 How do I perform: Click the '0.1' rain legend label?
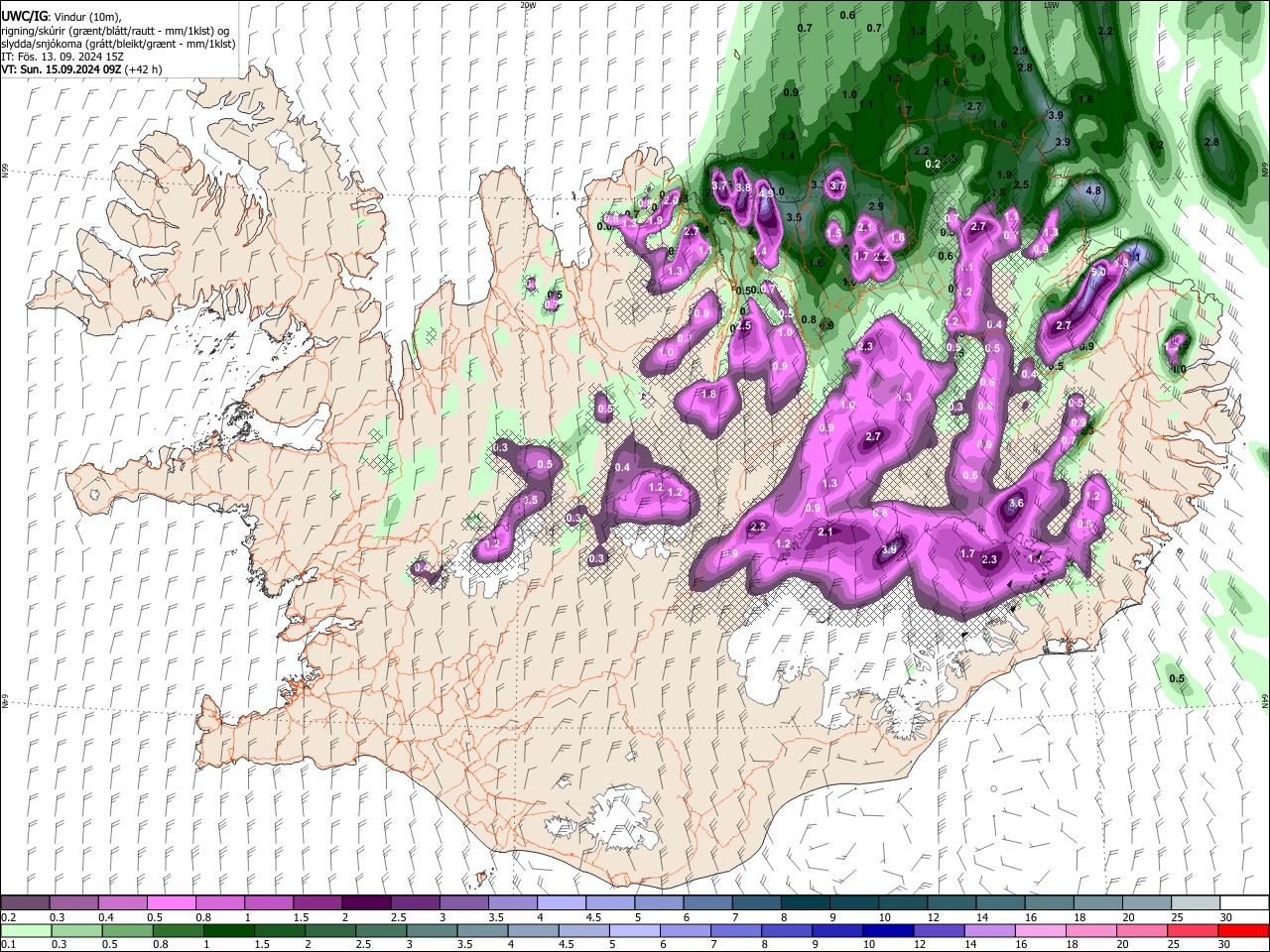7,945
